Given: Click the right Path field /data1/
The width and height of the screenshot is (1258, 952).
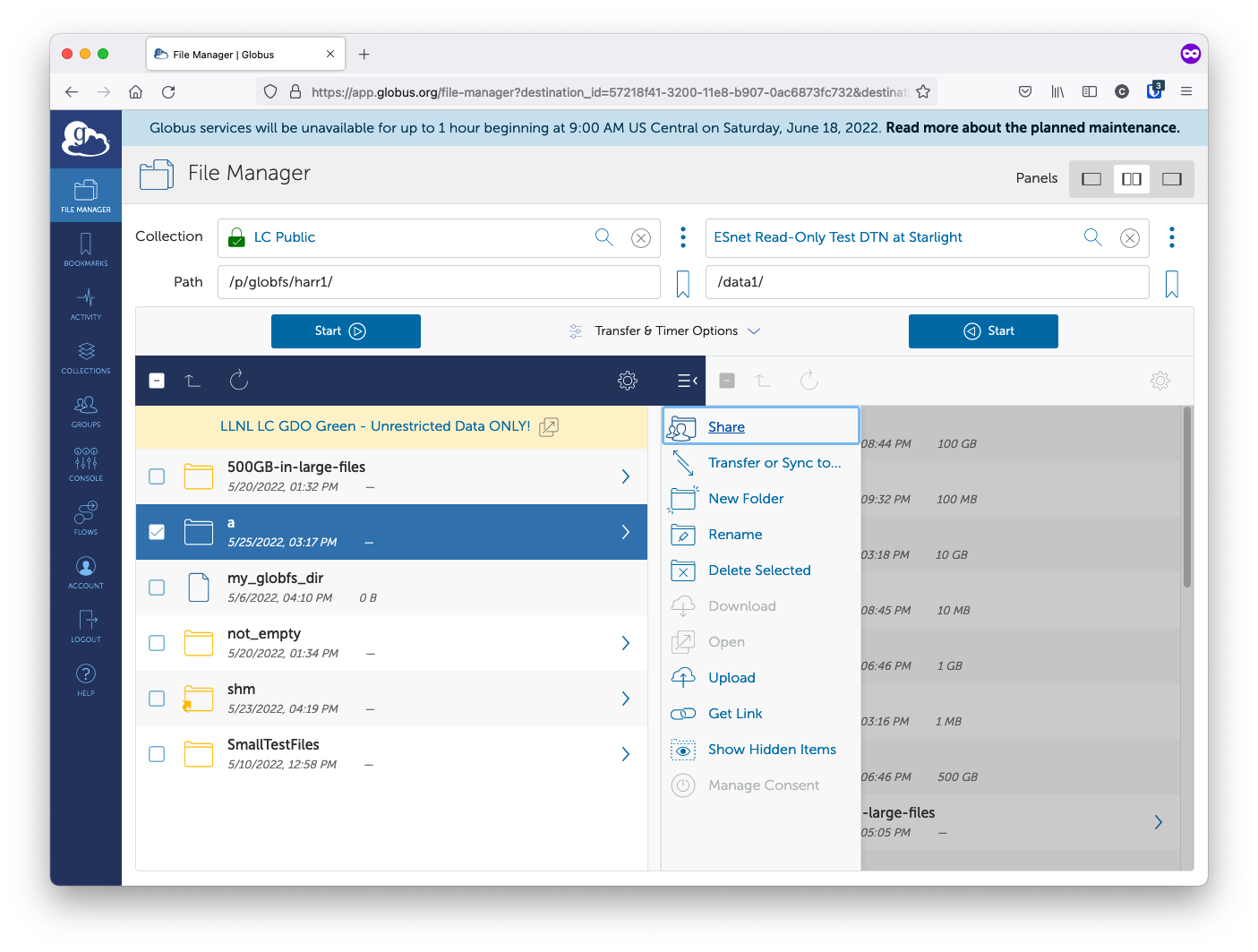Looking at the screenshot, I should point(928,282).
